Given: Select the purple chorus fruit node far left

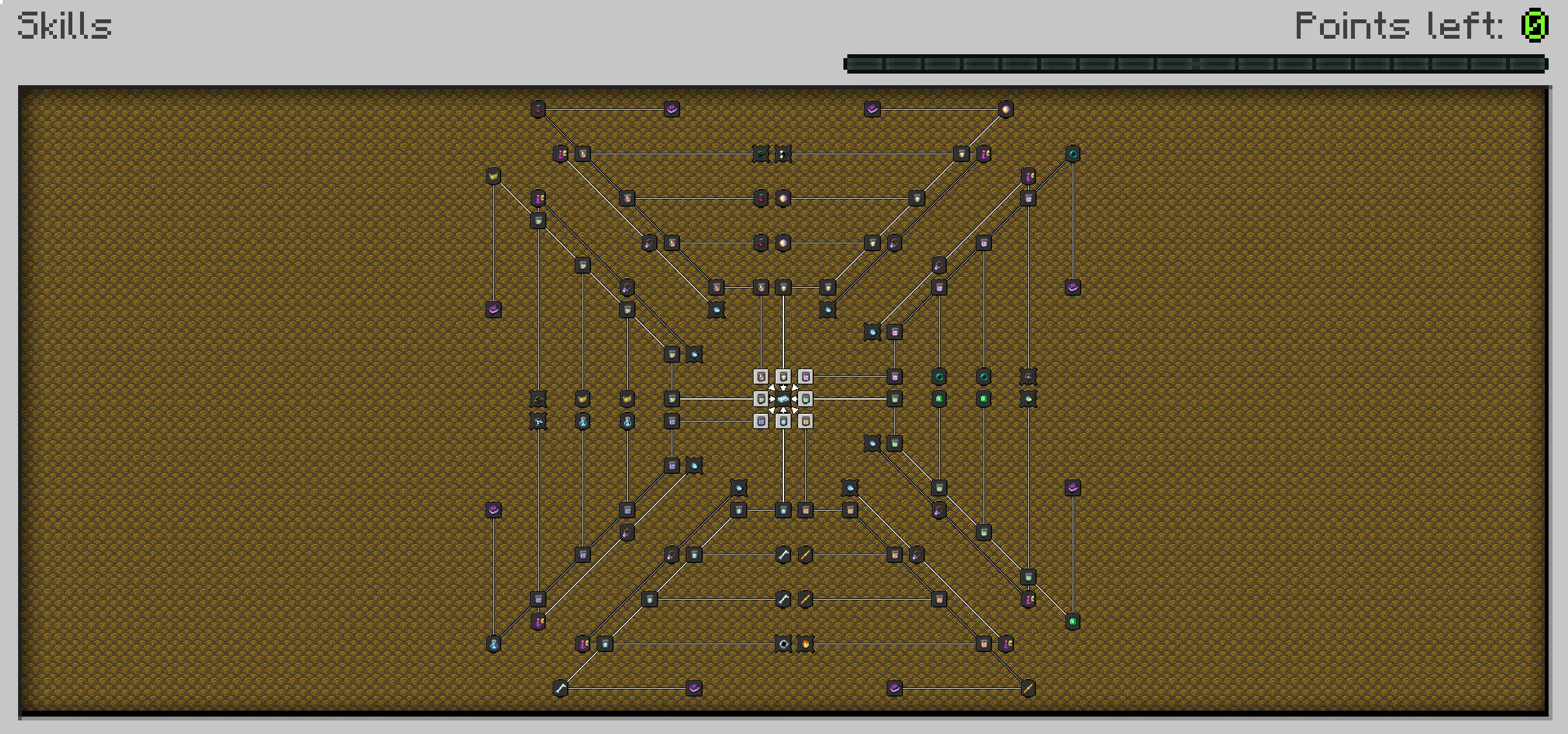Looking at the screenshot, I should point(494,310).
